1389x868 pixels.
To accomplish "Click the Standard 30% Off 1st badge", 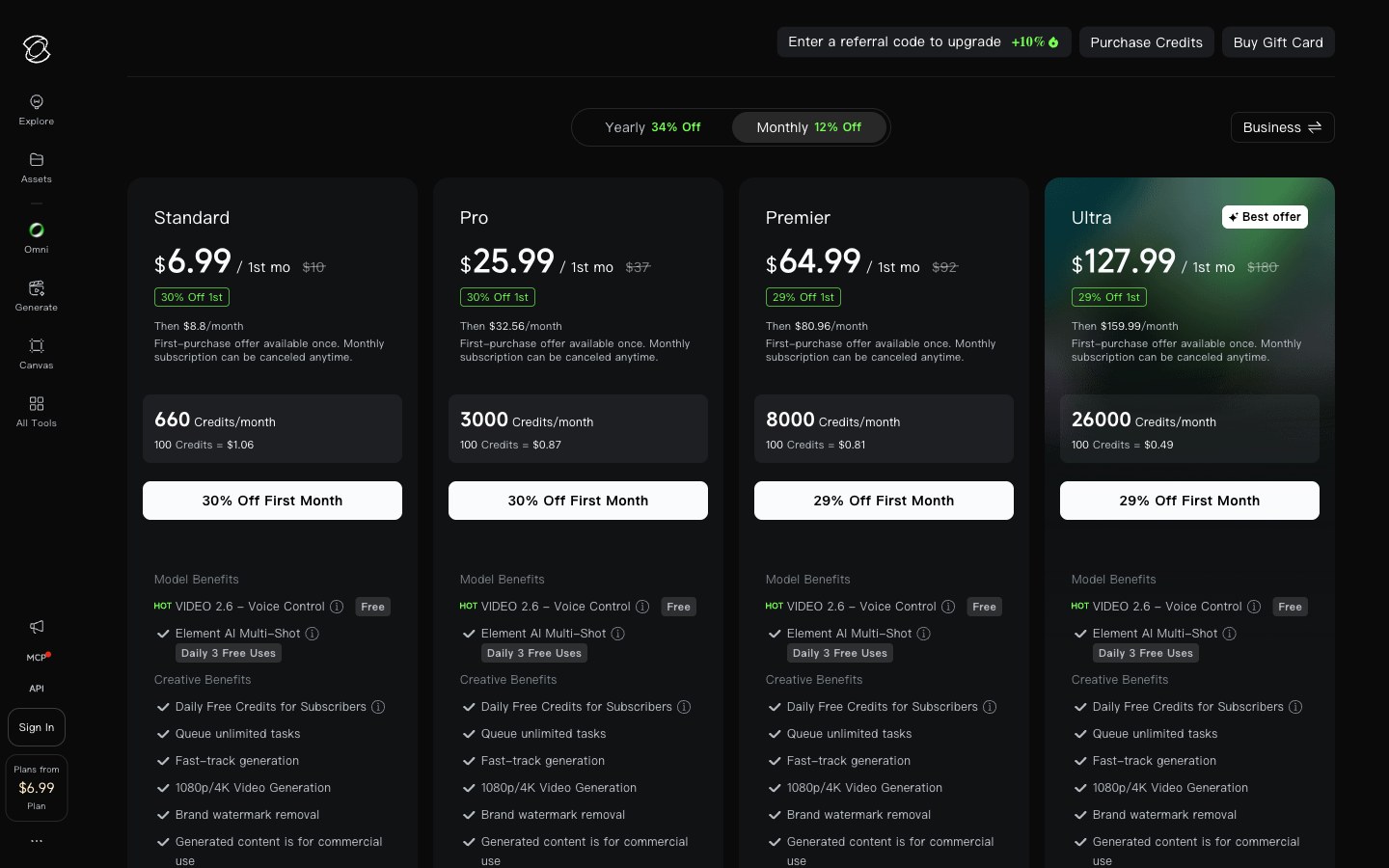I will click(192, 297).
